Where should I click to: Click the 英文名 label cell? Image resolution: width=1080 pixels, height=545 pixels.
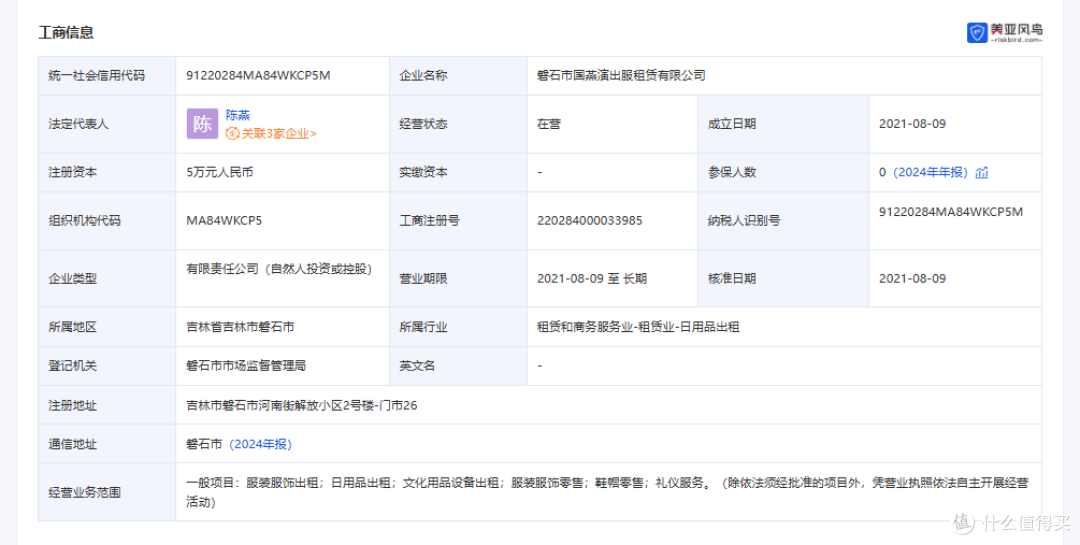coord(459,366)
